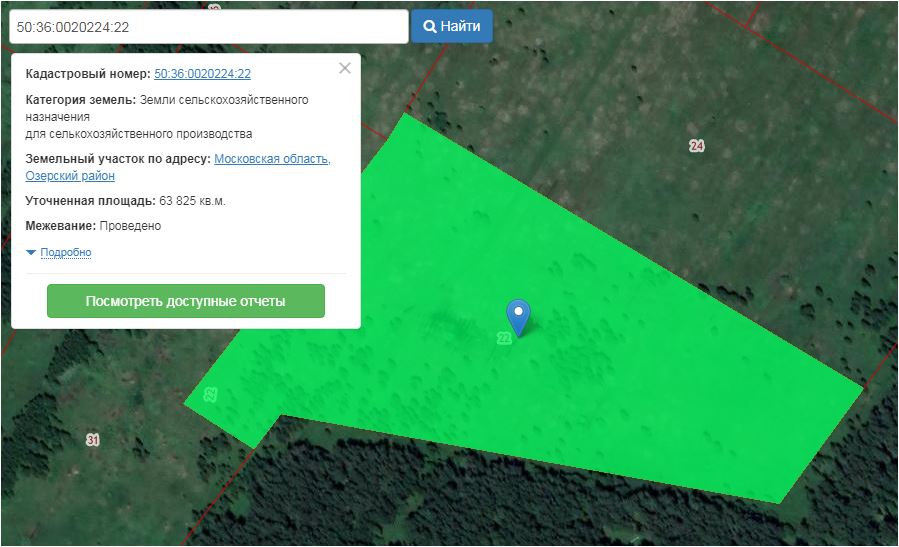Click the Межевание: Проведено line
Viewport: 899px width, 547px height.
(x=93, y=226)
